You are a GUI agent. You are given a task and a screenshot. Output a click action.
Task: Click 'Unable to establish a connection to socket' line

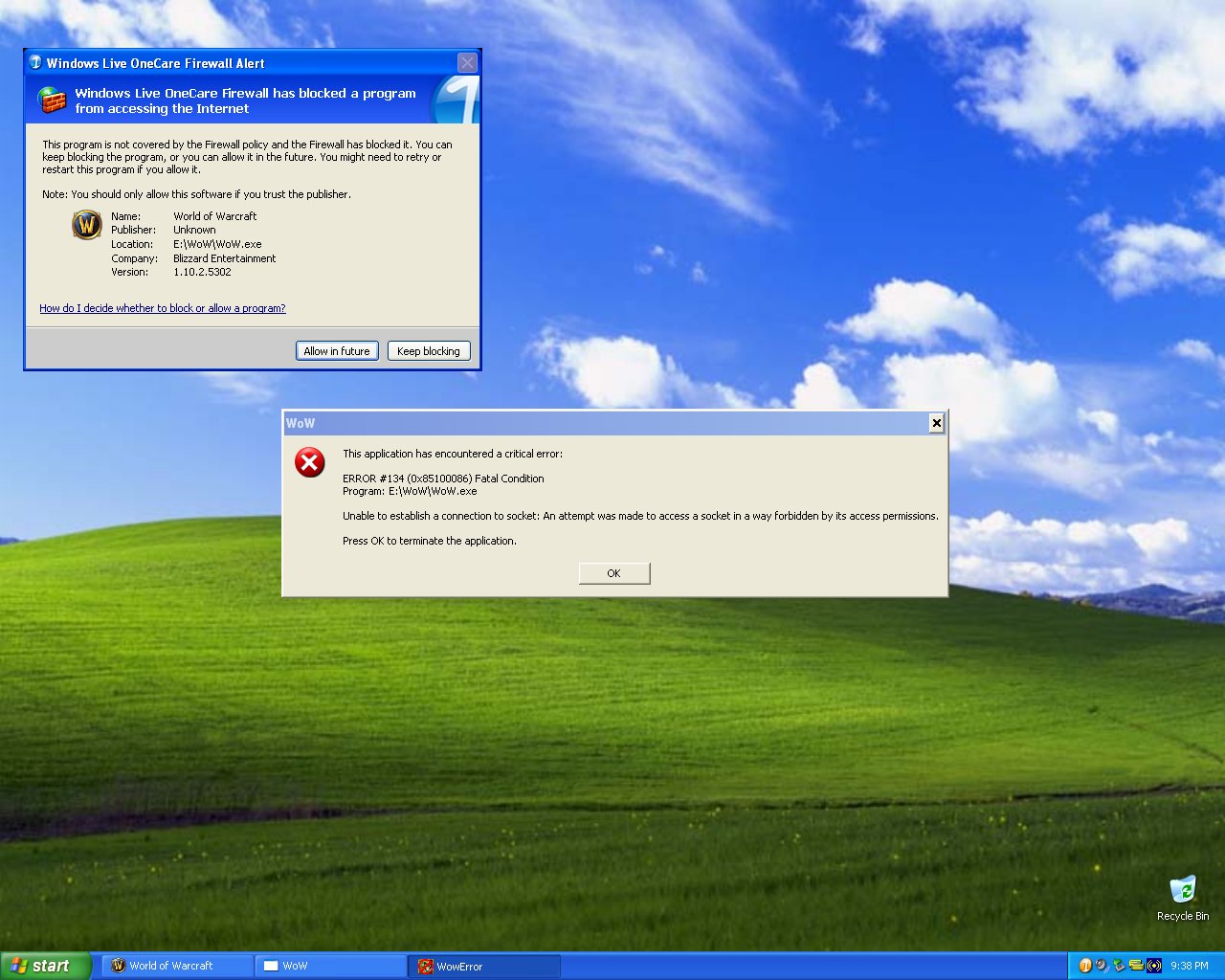pos(640,516)
